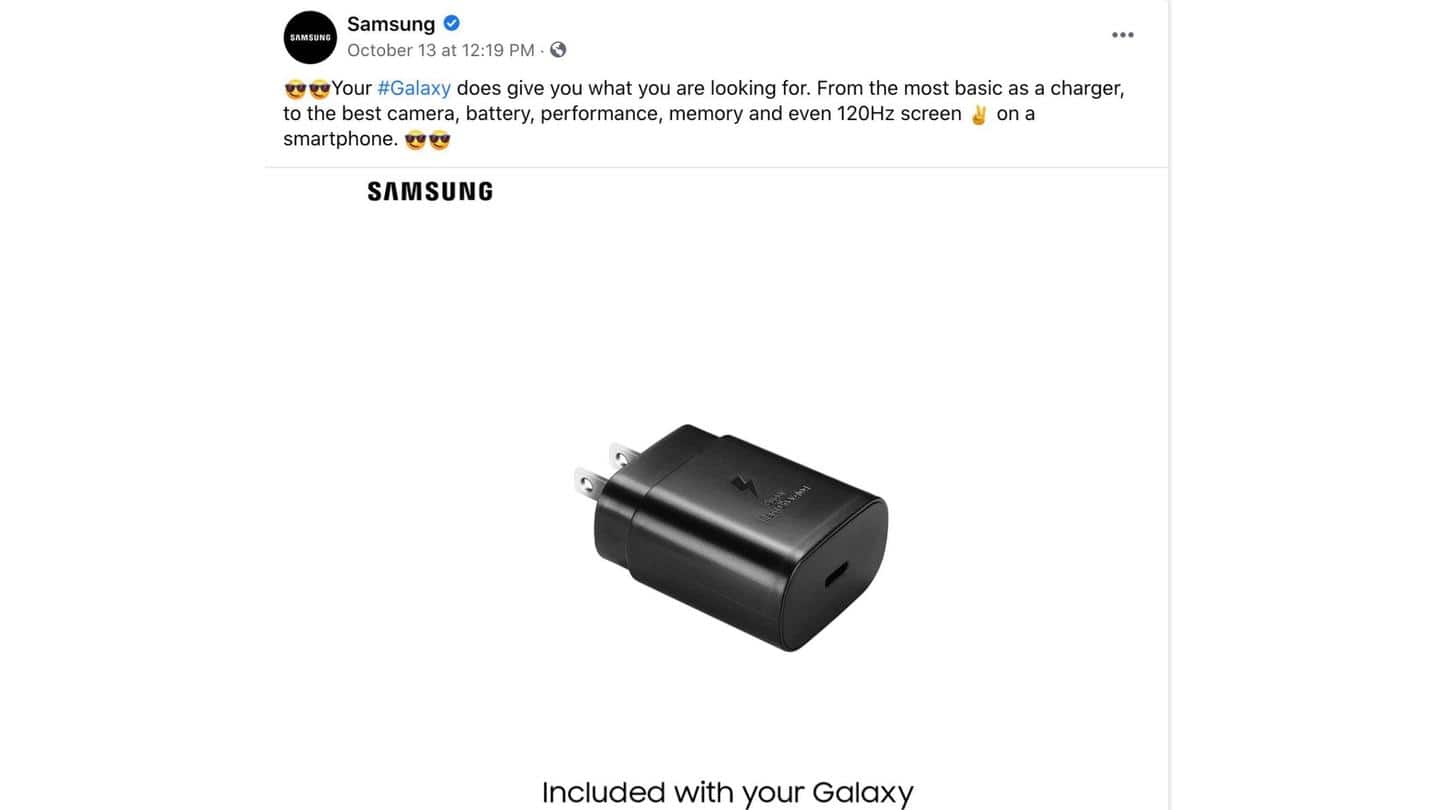1440x810 pixels.
Task: Open the black charger product image
Action: pos(731,538)
